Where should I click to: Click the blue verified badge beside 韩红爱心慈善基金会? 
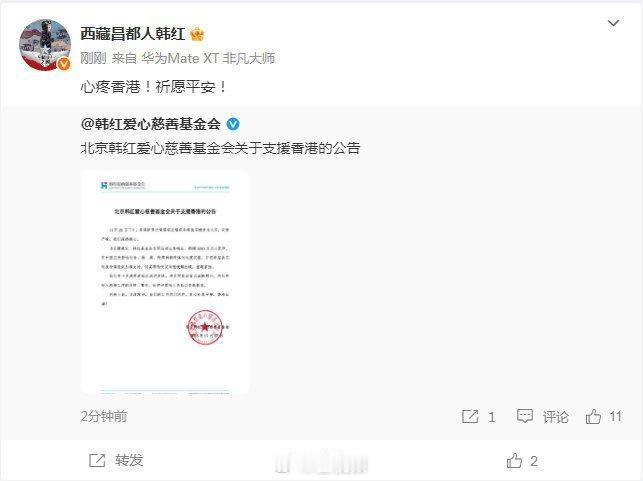pyautogui.click(x=233, y=124)
